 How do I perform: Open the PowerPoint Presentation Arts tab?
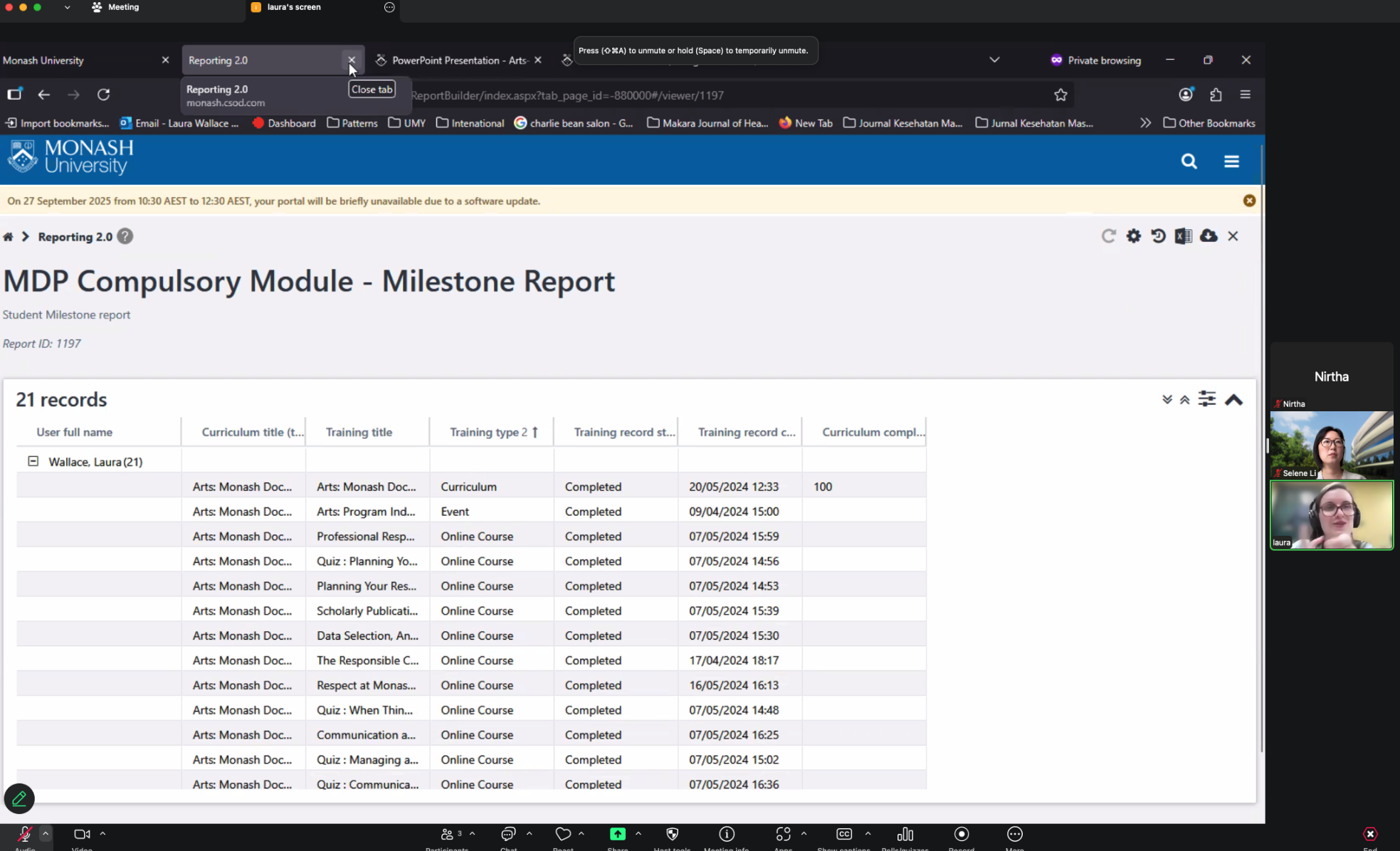pyautogui.click(x=458, y=60)
